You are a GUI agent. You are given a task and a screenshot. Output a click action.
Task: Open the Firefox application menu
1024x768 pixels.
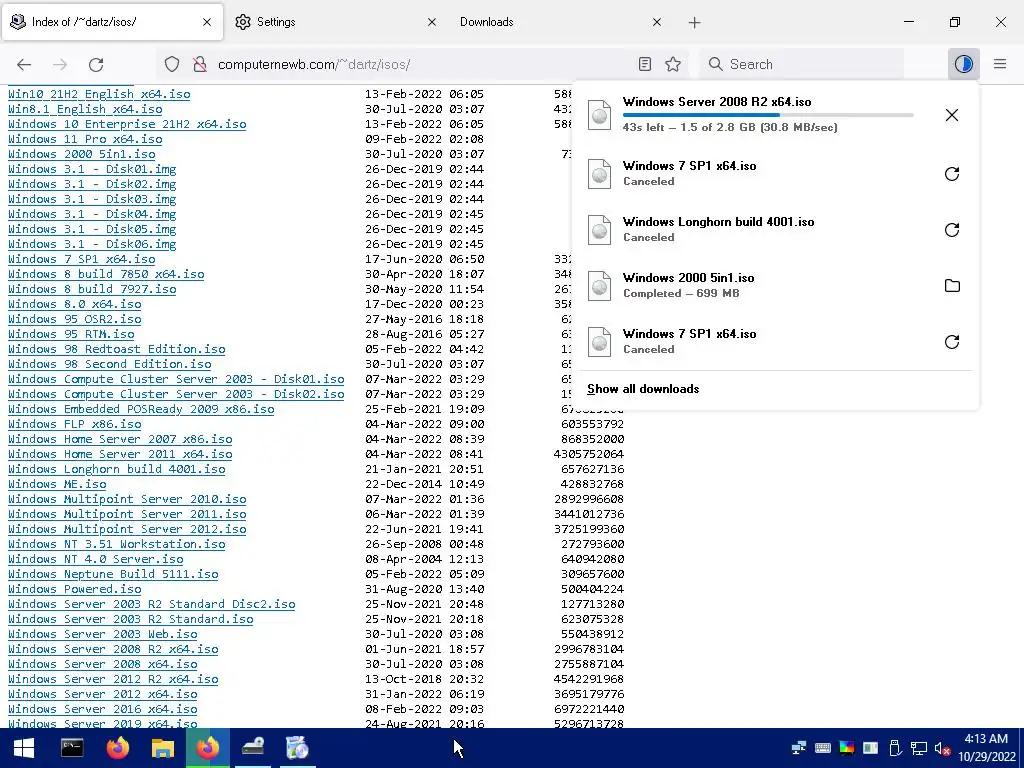coord(1000,64)
